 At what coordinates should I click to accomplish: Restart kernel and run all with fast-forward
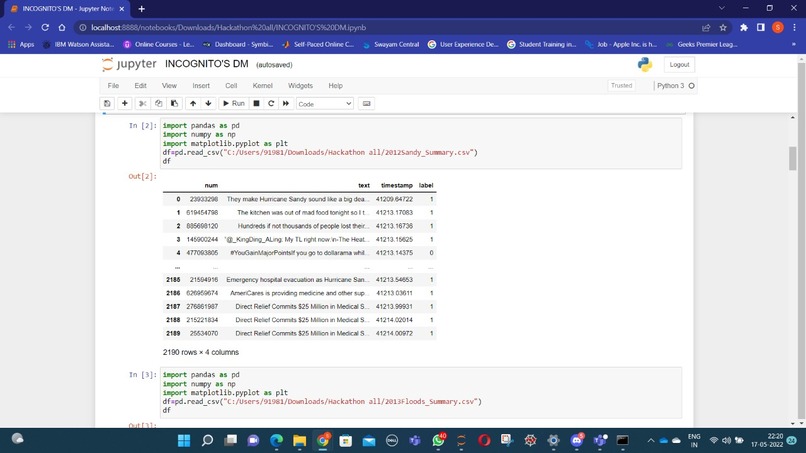(286, 103)
